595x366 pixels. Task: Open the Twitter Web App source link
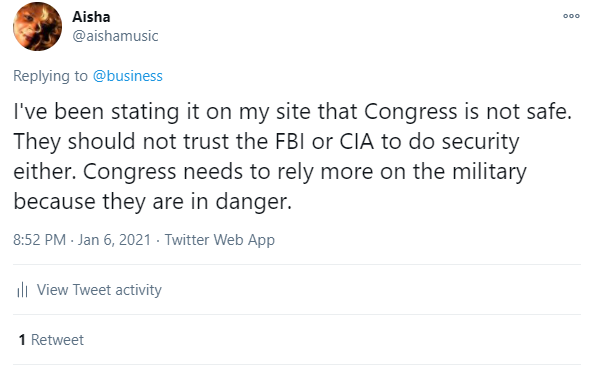coord(219,240)
